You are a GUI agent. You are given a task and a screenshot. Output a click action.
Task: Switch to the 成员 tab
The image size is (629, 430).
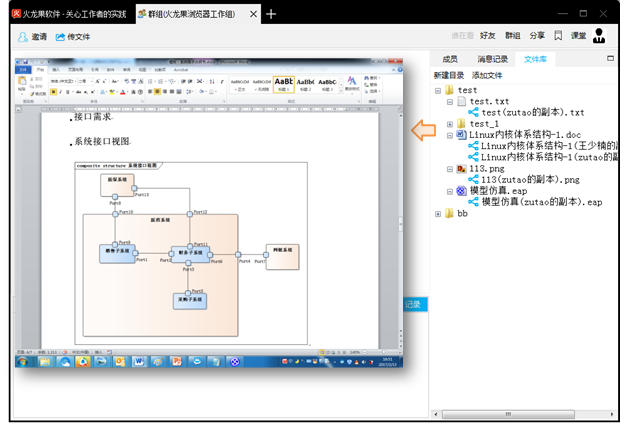pos(450,59)
